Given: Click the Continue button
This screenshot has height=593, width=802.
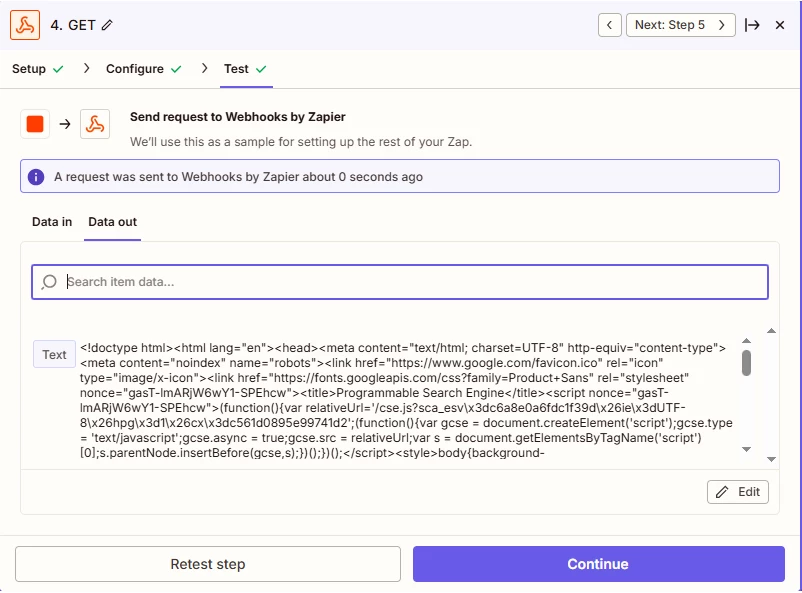Looking at the screenshot, I should (x=598, y=564).
